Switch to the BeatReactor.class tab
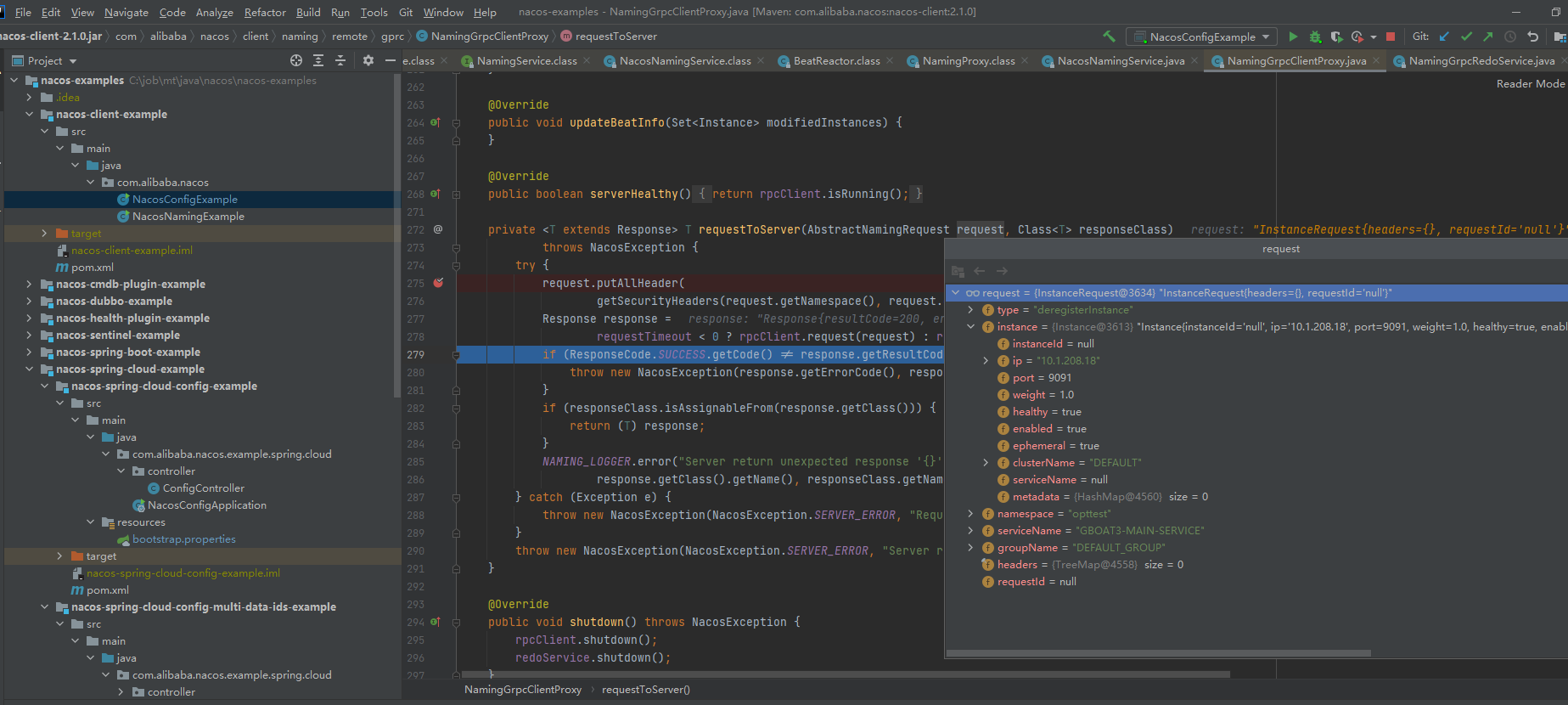The height and width of the screenshot is (705, 1568). coord(836,61)
